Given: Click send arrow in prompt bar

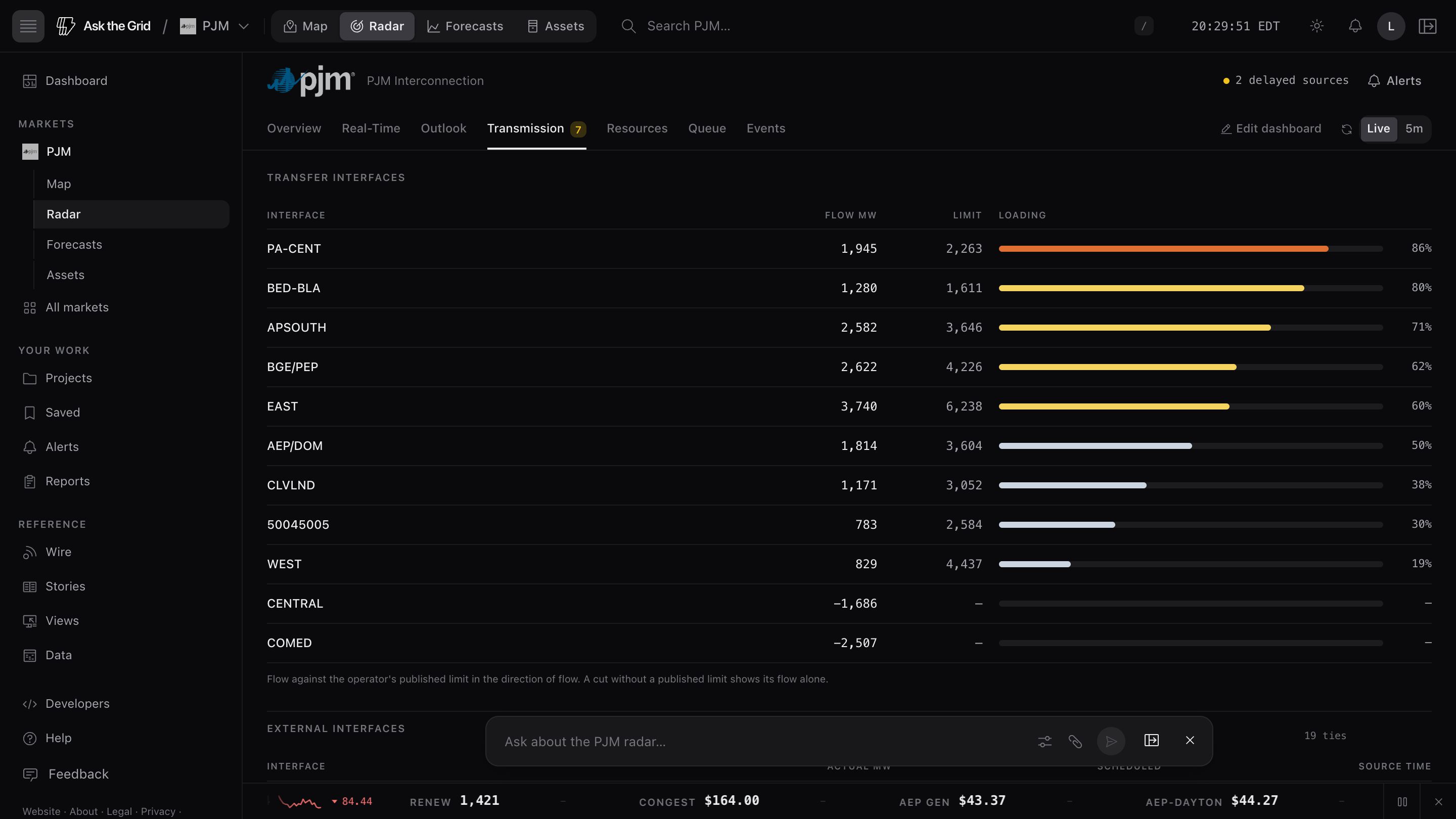Looking at the screenshot, I should tap(1111, 741).
